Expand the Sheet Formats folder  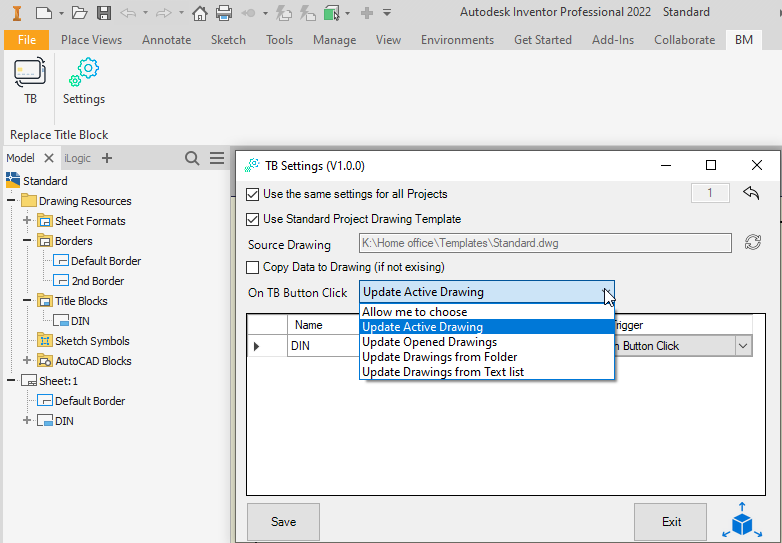tap(27, 220)
